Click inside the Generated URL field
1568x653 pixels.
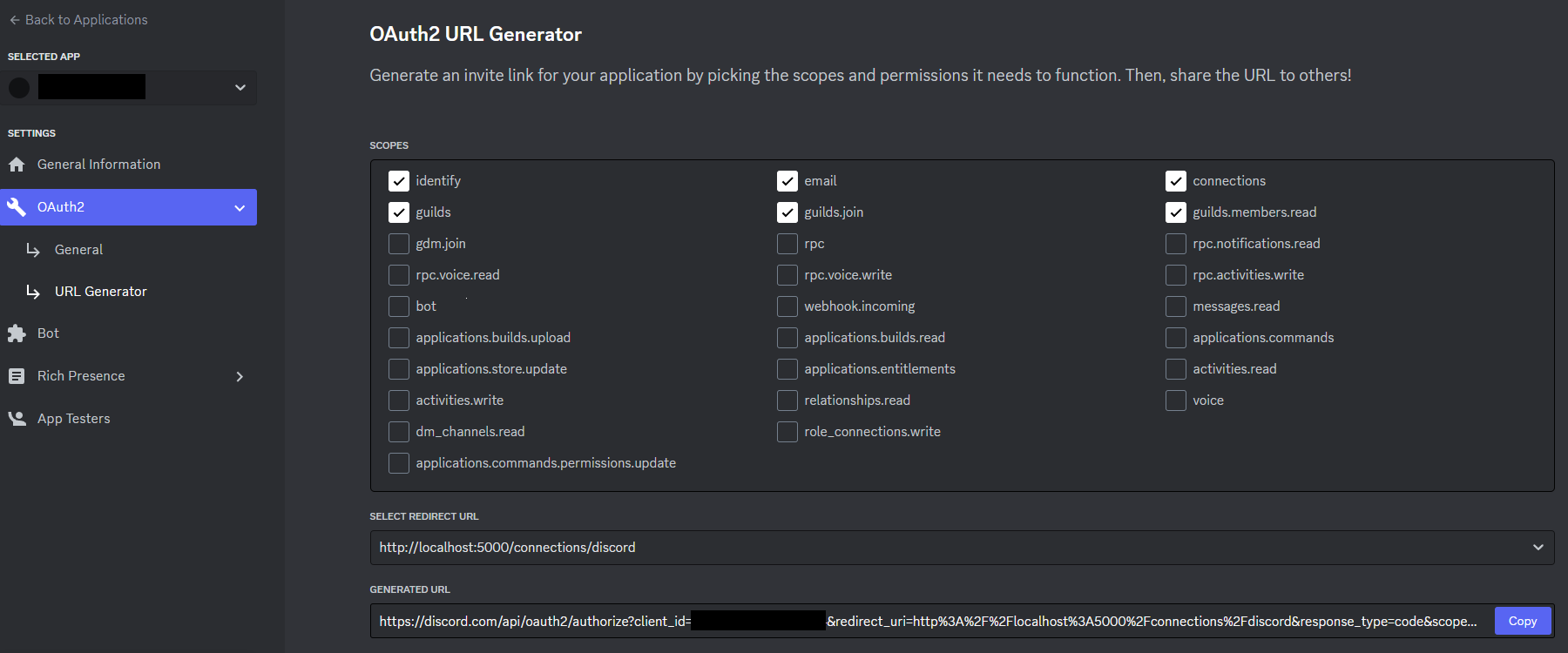point(871,621)
